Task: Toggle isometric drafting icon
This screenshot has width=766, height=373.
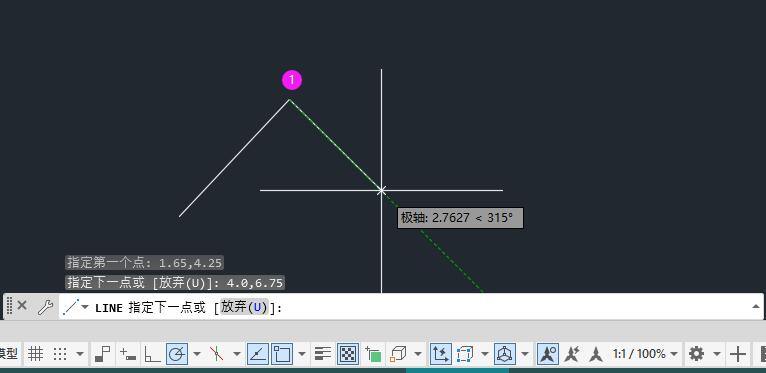Action: [x=216, y=353]
